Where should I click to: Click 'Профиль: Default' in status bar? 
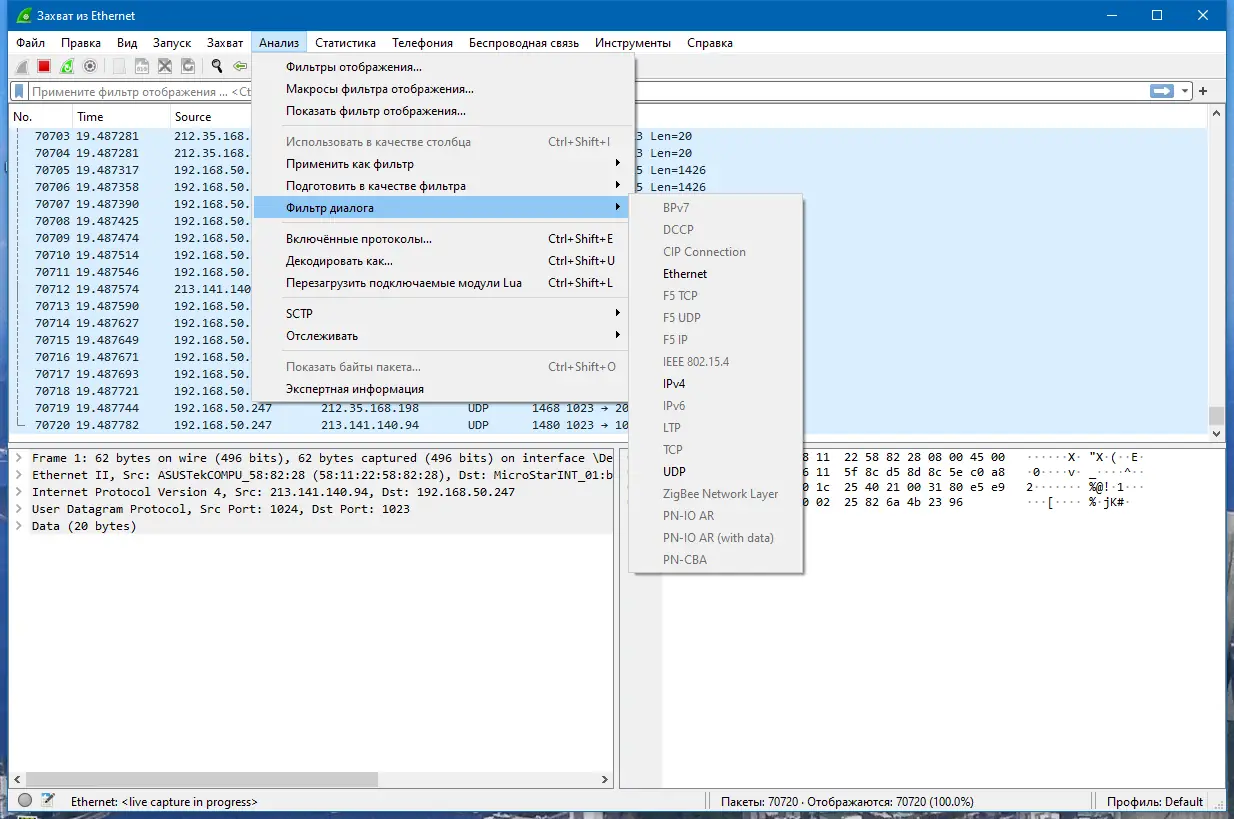pyautogui.click(x=1154, y=801)
